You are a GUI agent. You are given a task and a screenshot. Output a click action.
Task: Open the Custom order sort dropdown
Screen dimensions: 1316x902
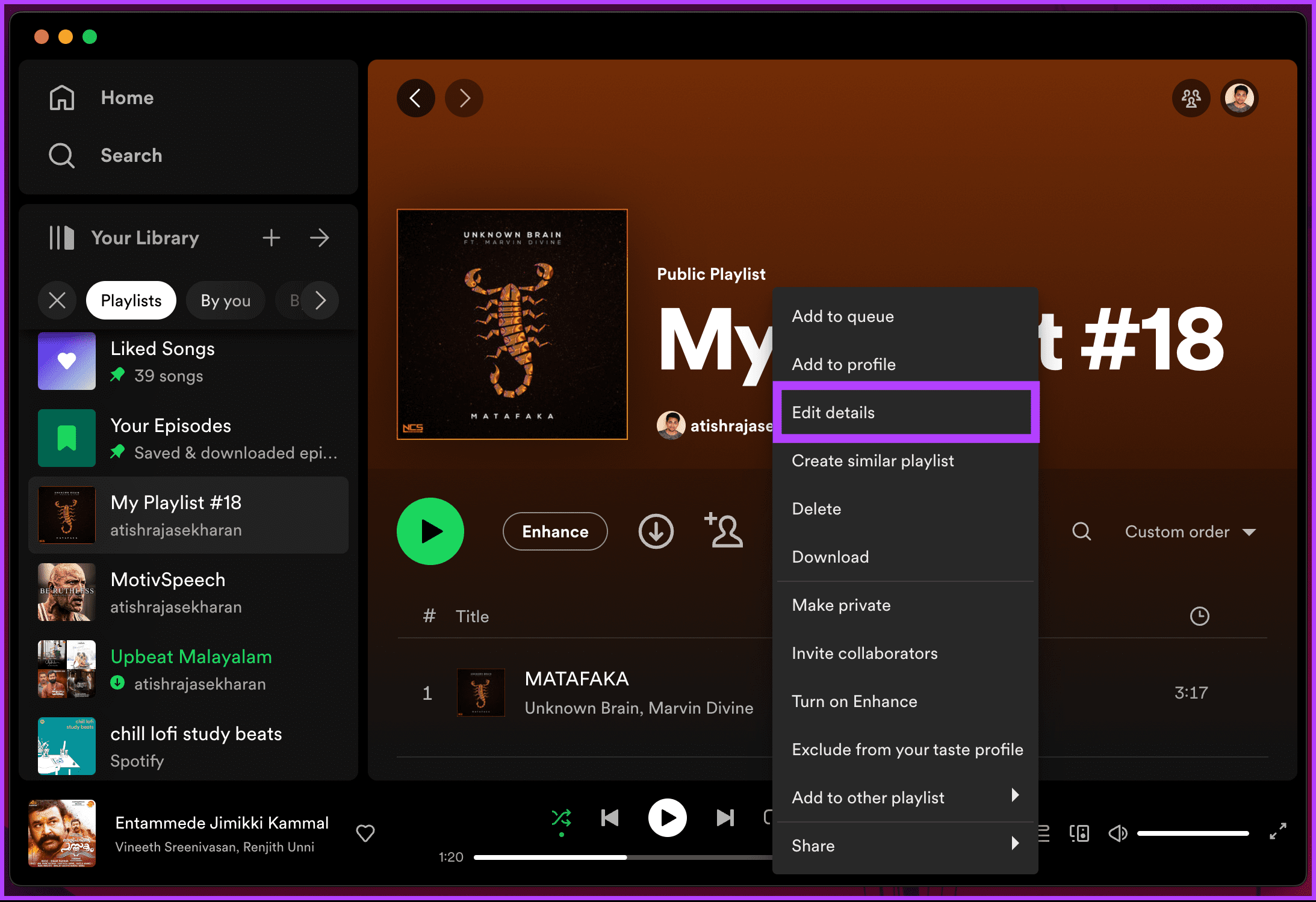coord(1190,532)
